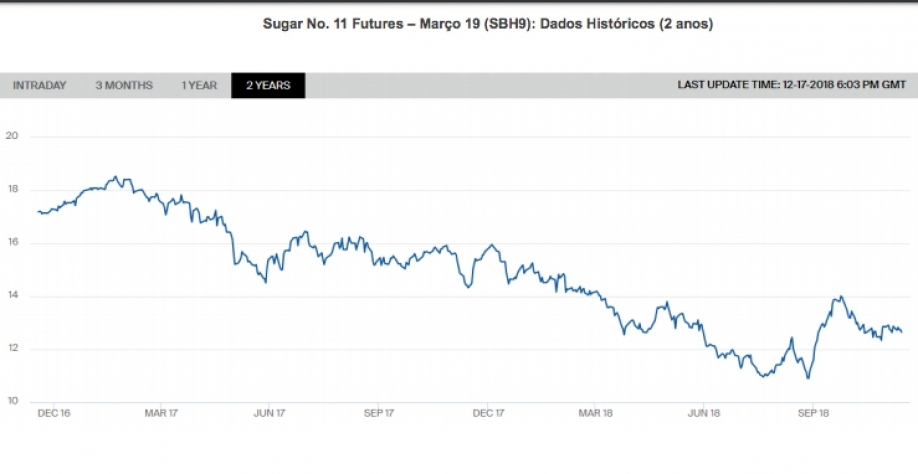Click the DEC 16 x-axis label
Screen dimensions: 918x474
click(53, 412)
